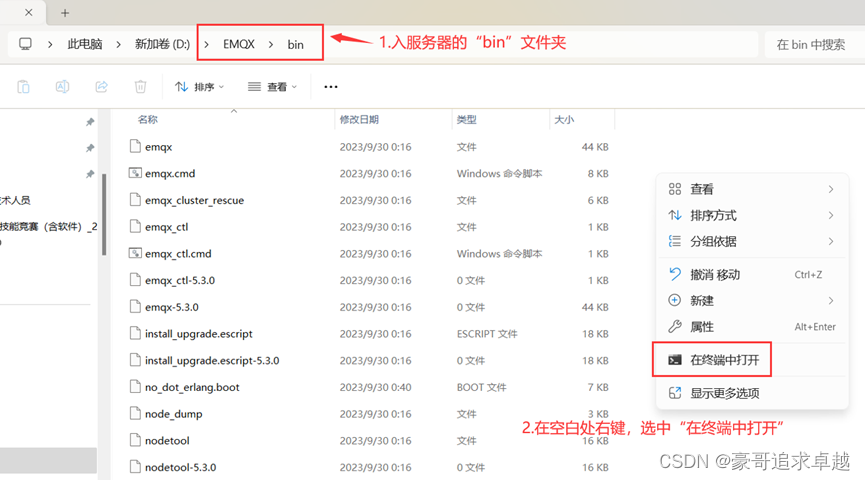Sort by 名称 column header
This screenshot has width=865, height=480.
148,119
